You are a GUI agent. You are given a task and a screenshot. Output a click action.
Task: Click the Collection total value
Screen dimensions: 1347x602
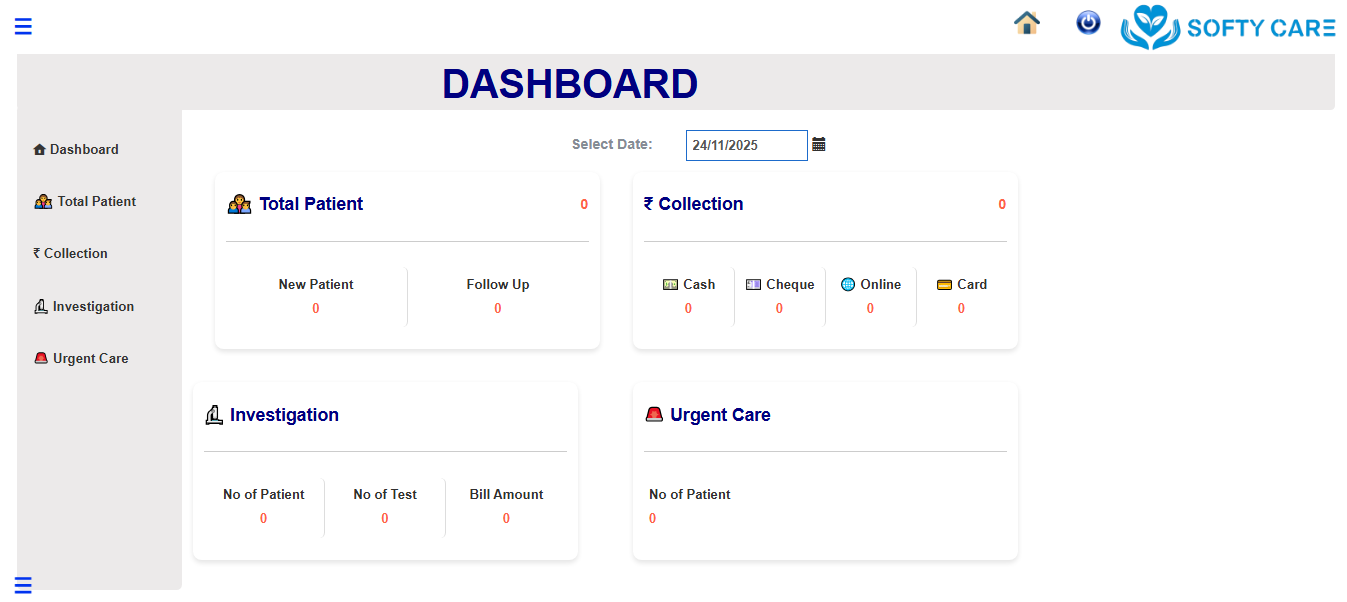(1002, 204)
